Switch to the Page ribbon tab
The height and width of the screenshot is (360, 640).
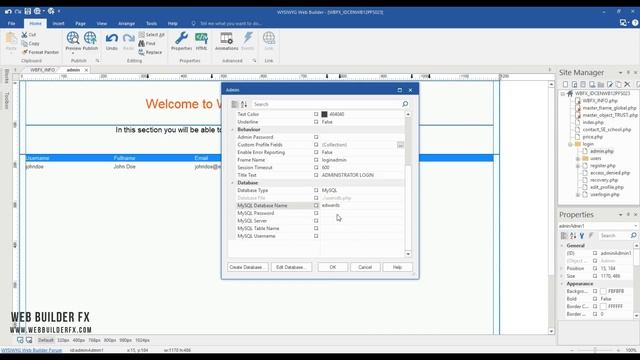coord(80,24)
